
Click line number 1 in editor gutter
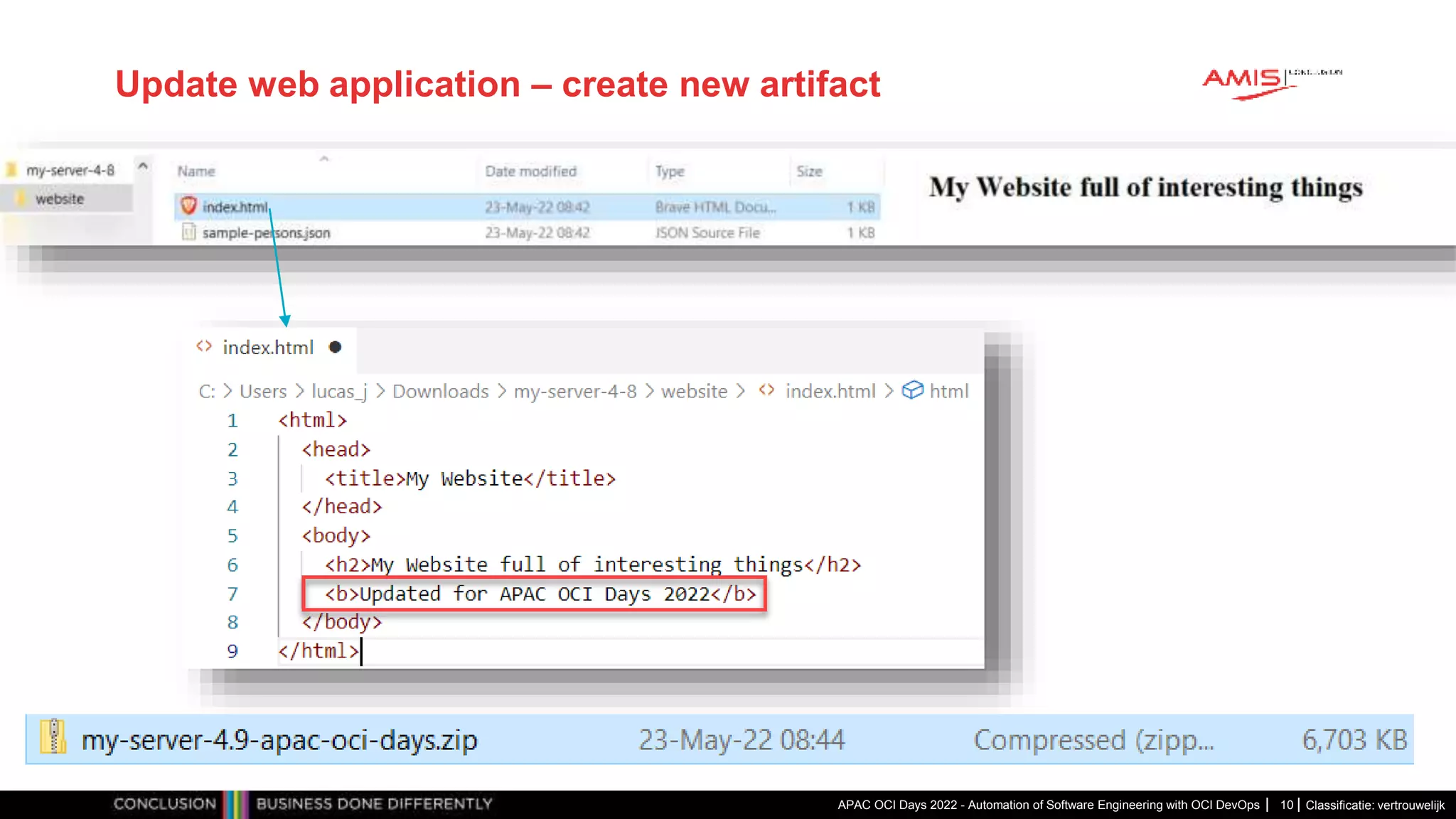(x=232, y=421)
